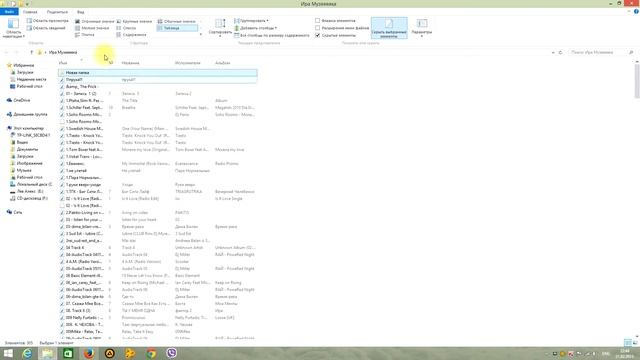Click Hide selected items (Скрыть выбранные элементы)
The width and height of the screenshot is (640, 360).
pos(389,28)
